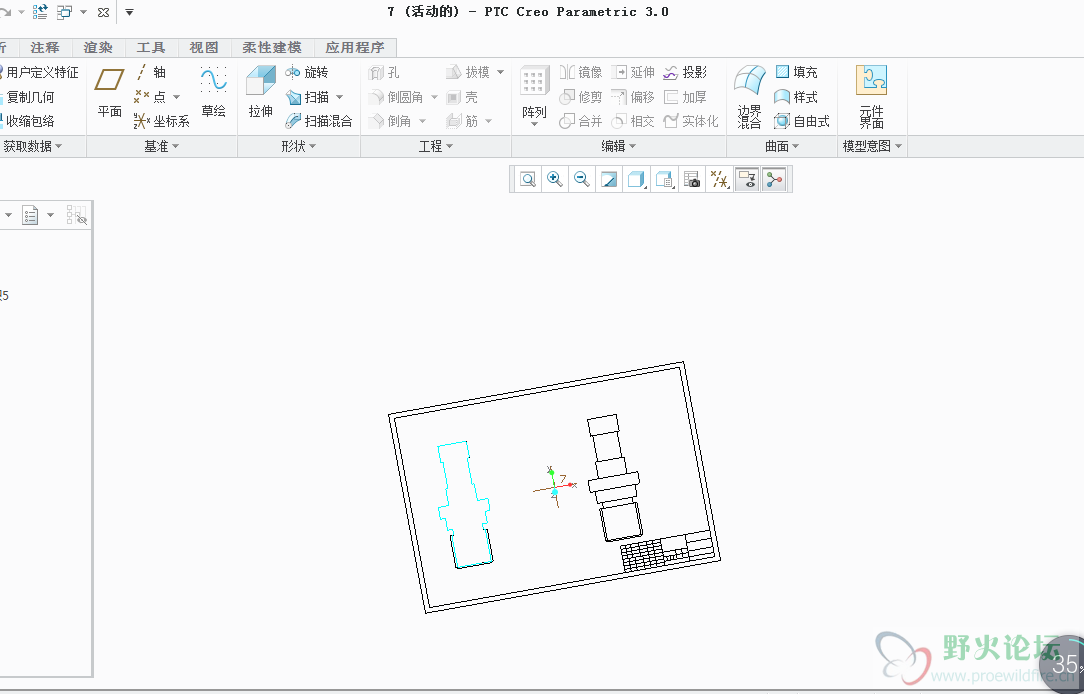This screenshot has height=694, width=1084.
Task: Open the display style dropdown
Action: click(636, 180)
